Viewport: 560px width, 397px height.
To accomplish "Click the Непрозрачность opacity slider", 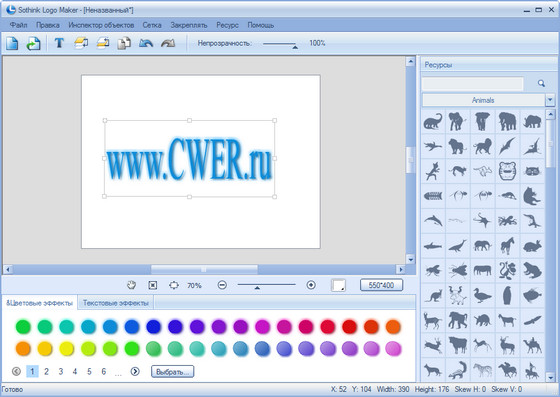I will click(280, 44).
